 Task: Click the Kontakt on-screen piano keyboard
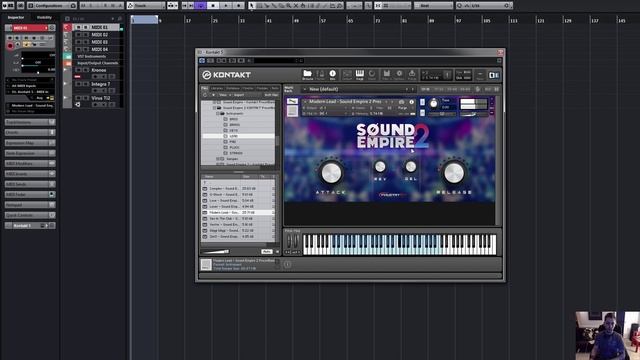[400, 244]
